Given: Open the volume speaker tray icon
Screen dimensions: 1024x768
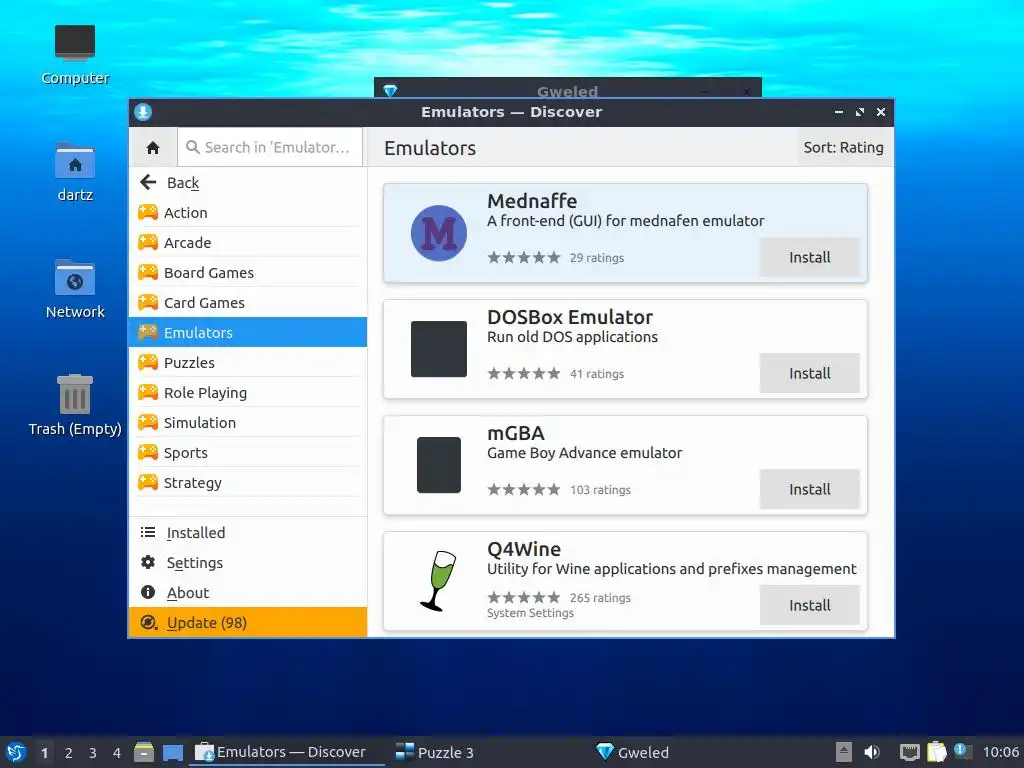Looking at the screenshot, I should 872,752.
